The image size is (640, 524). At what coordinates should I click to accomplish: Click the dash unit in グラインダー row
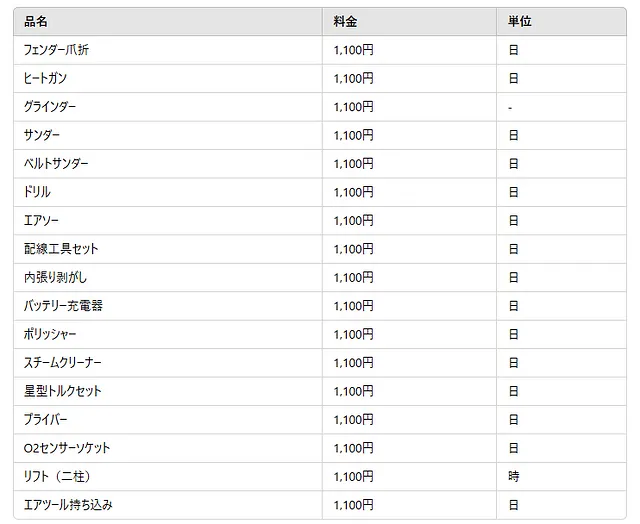coord(510,108)
